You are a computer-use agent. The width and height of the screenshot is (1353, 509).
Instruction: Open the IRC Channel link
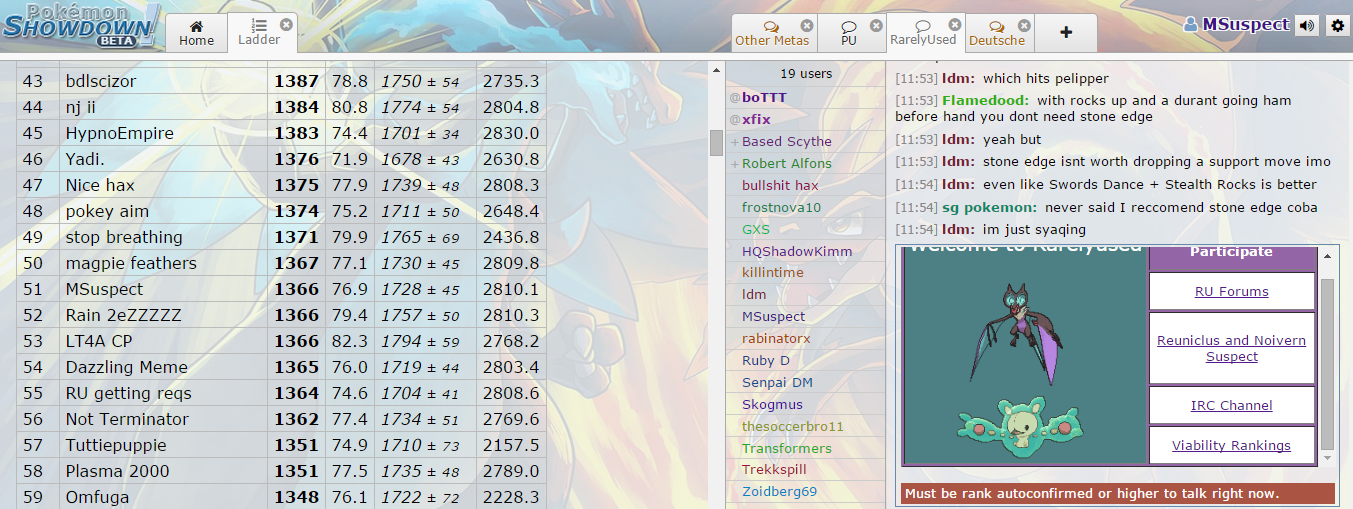[x=1231, y=406]
